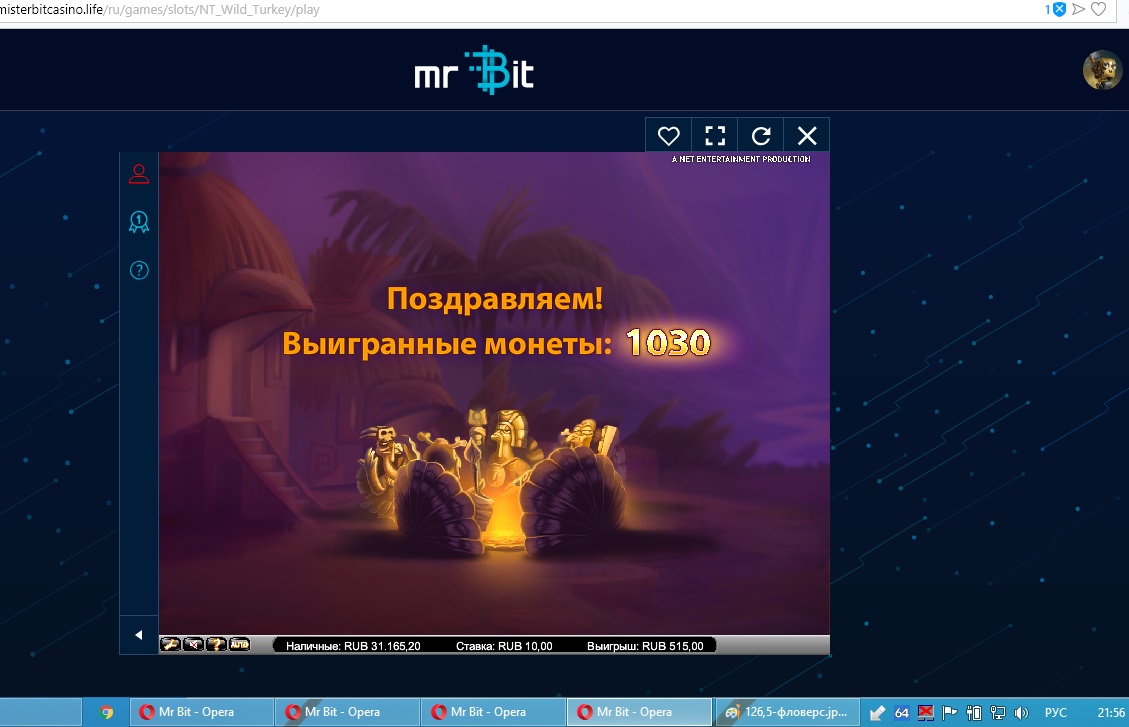Switch to the first Mr Bit - Opera taskbar window
This screenshot has width=1129, height=727.
tap(201, 712)
